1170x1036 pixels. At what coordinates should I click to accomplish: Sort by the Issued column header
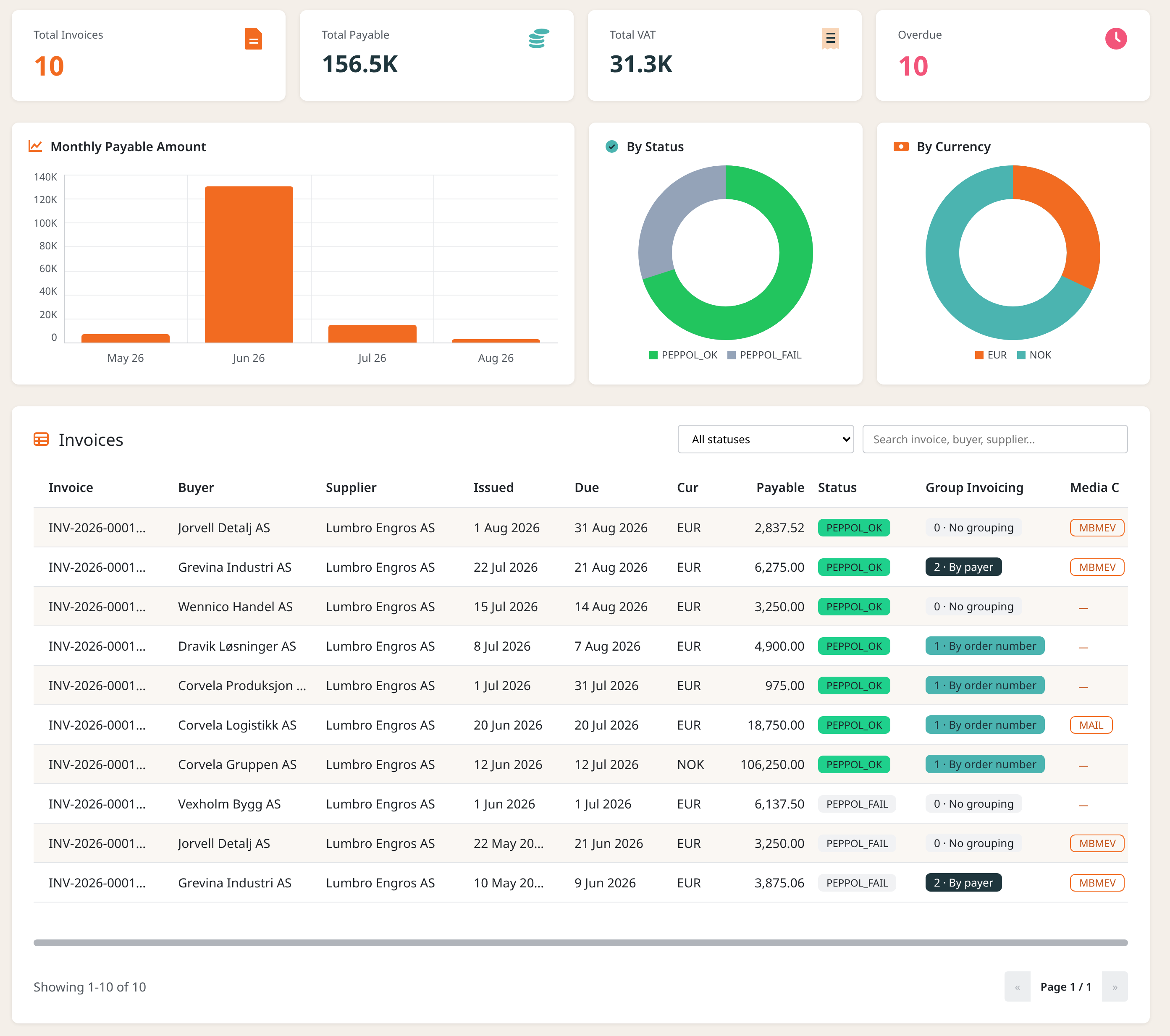493,487
